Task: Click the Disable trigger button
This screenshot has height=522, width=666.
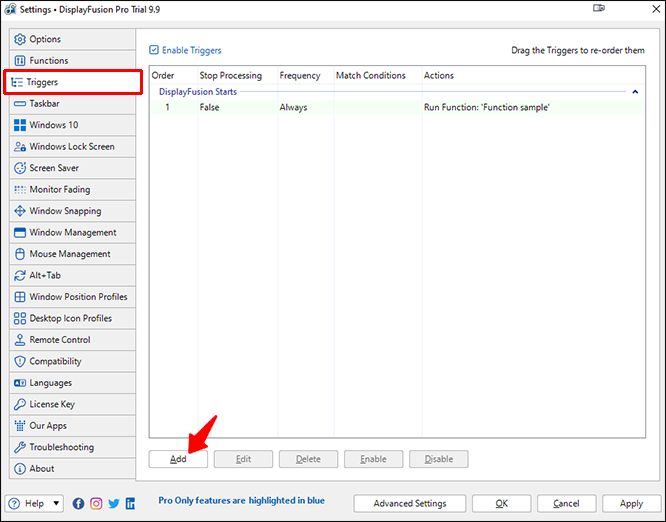Action: click(439, 459)
